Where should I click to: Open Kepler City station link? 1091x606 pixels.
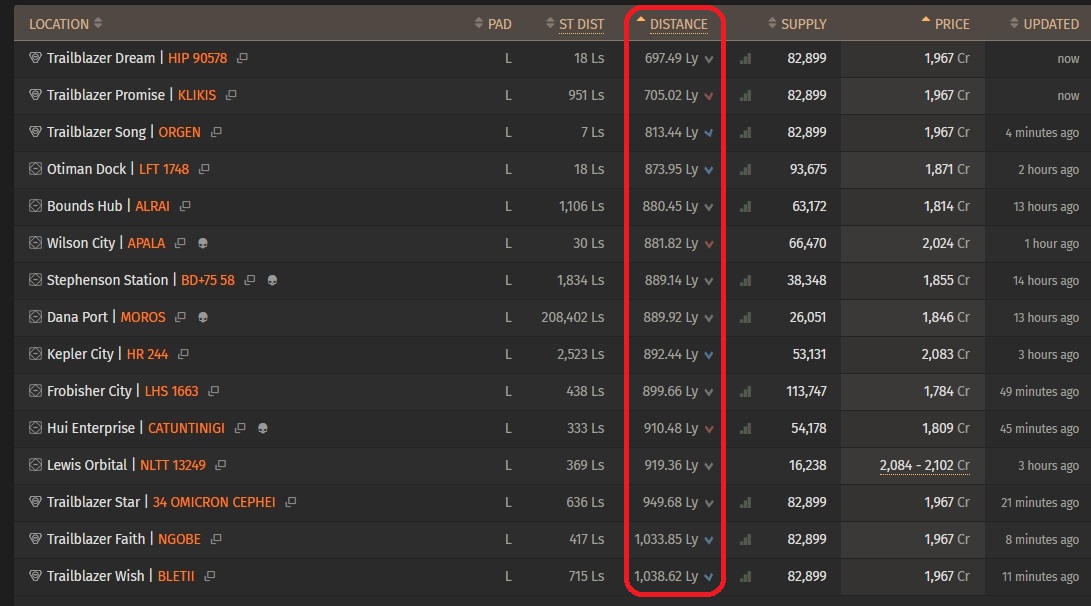tap(80, 353)
